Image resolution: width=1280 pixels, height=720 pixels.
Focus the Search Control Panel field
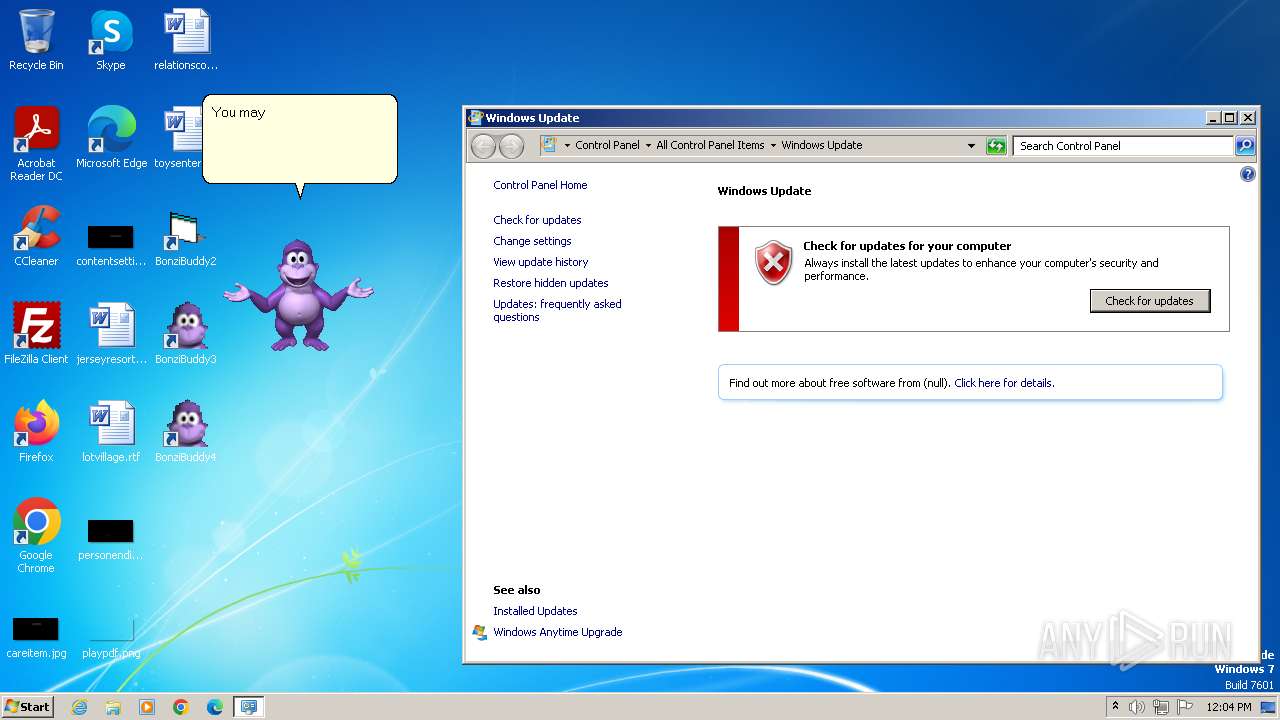click(1123, 146)
